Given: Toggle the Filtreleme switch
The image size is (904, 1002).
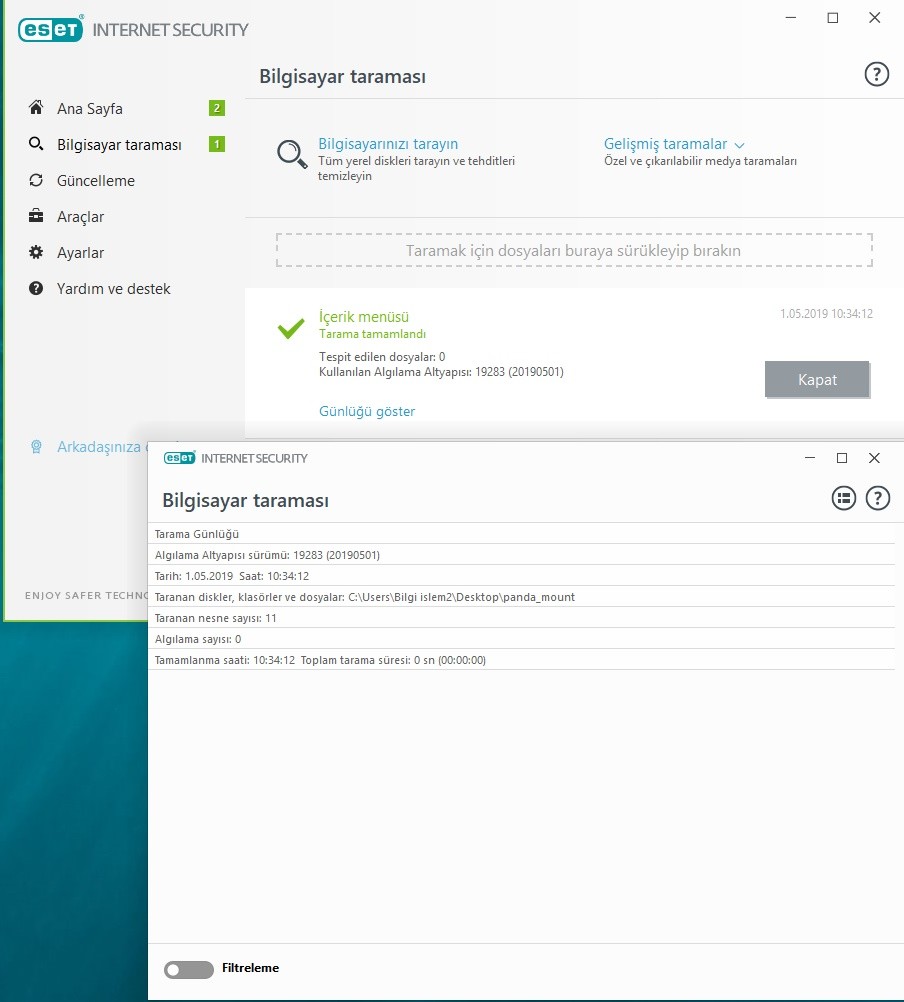Looking at the screenshot, I should (188, 969).
